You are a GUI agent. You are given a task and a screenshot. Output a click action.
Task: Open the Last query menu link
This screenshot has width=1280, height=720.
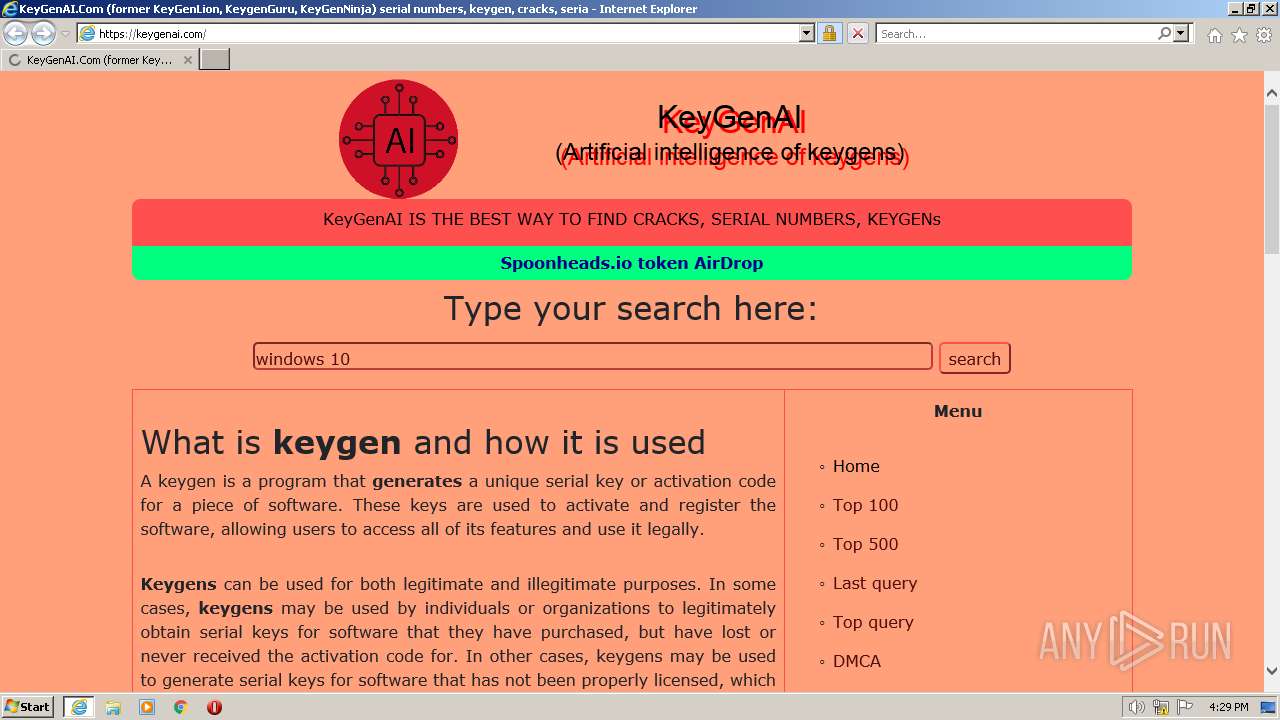pos(874,583)
